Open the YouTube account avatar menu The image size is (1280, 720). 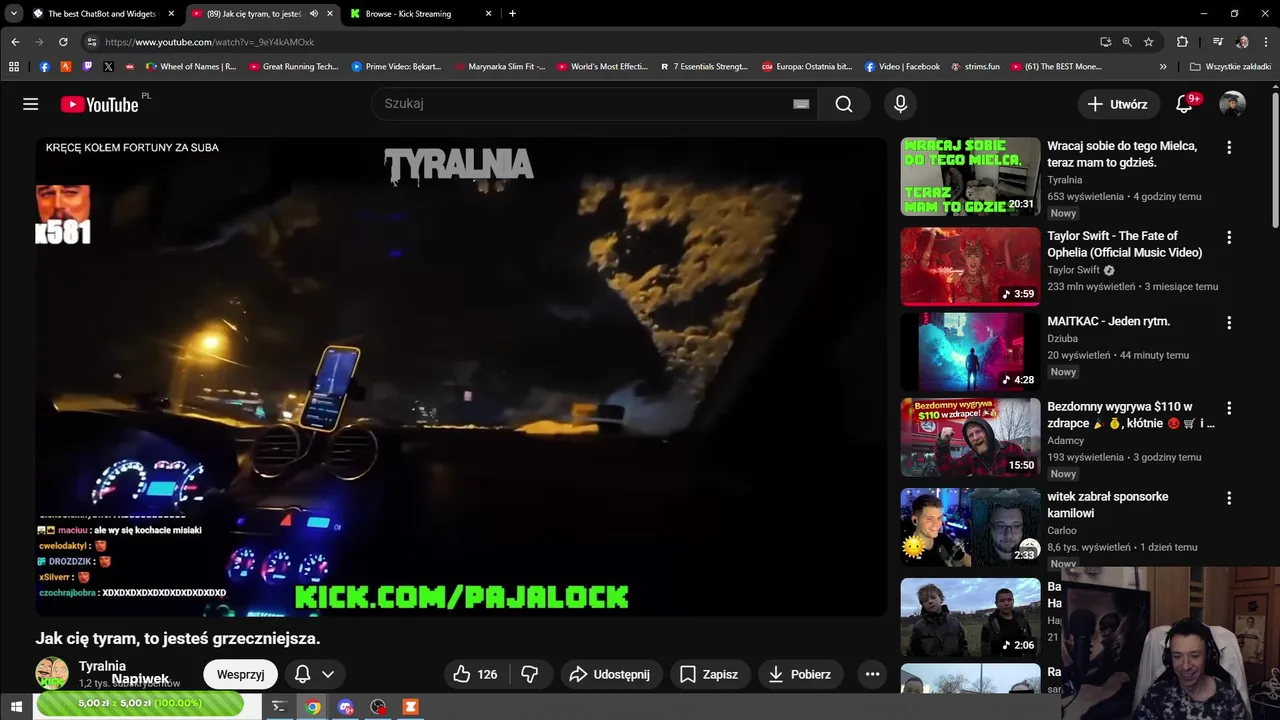point(1232,104)
